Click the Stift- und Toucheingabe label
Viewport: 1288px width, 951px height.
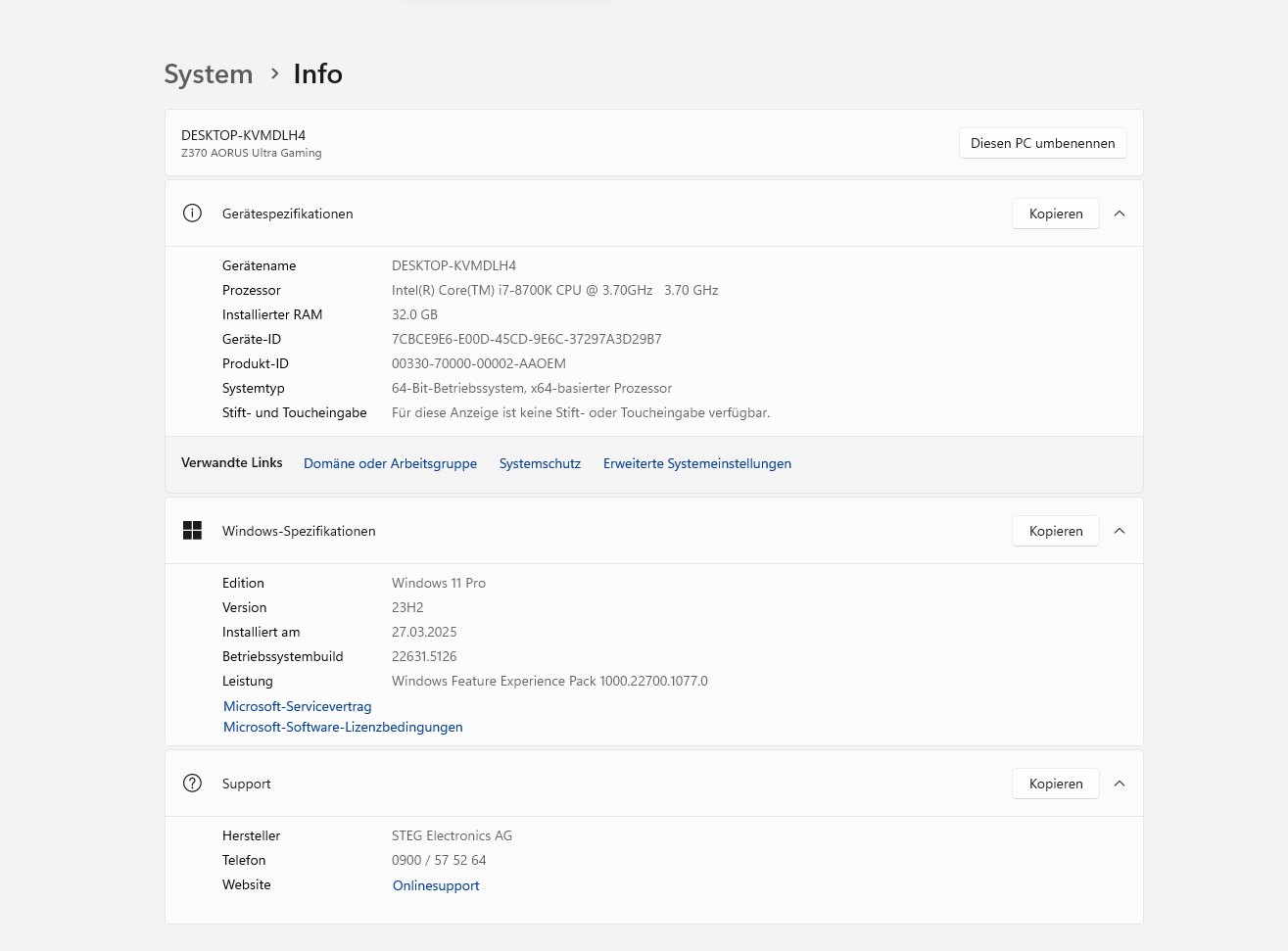(x=294, y=412)
